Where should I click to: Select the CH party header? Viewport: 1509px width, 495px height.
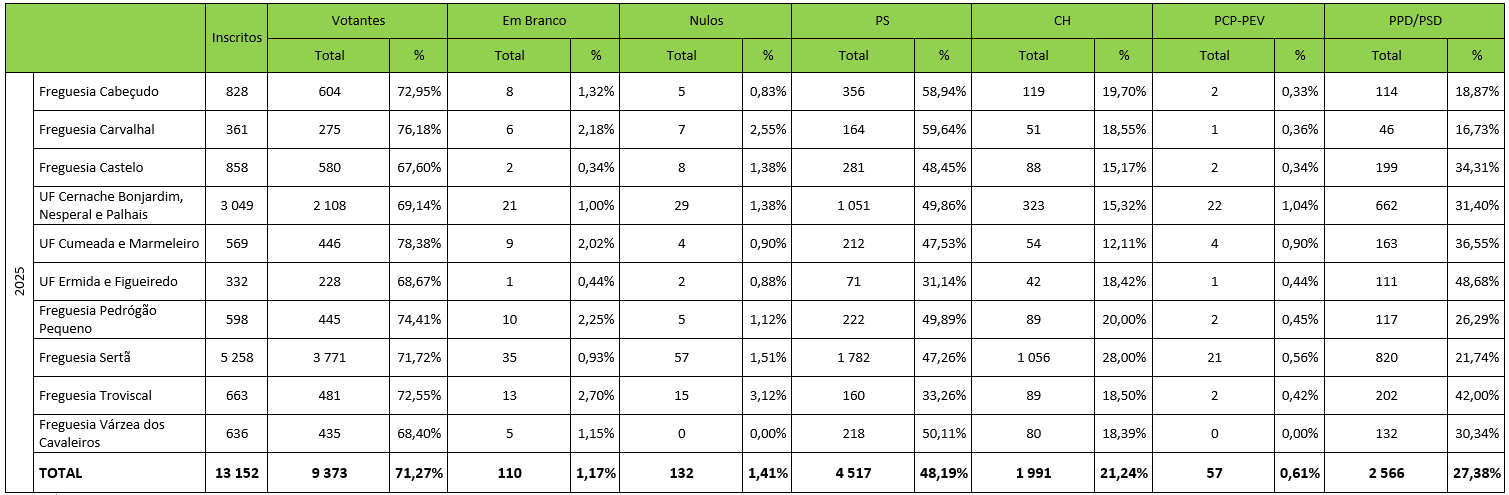click(1060, 20)
